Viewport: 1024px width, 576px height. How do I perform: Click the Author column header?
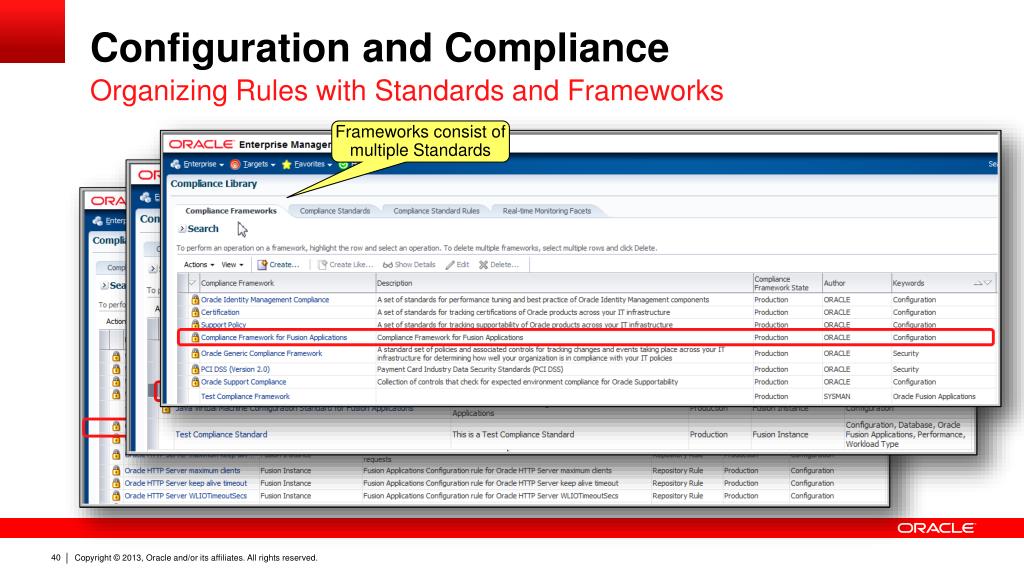tap(834, 283)
